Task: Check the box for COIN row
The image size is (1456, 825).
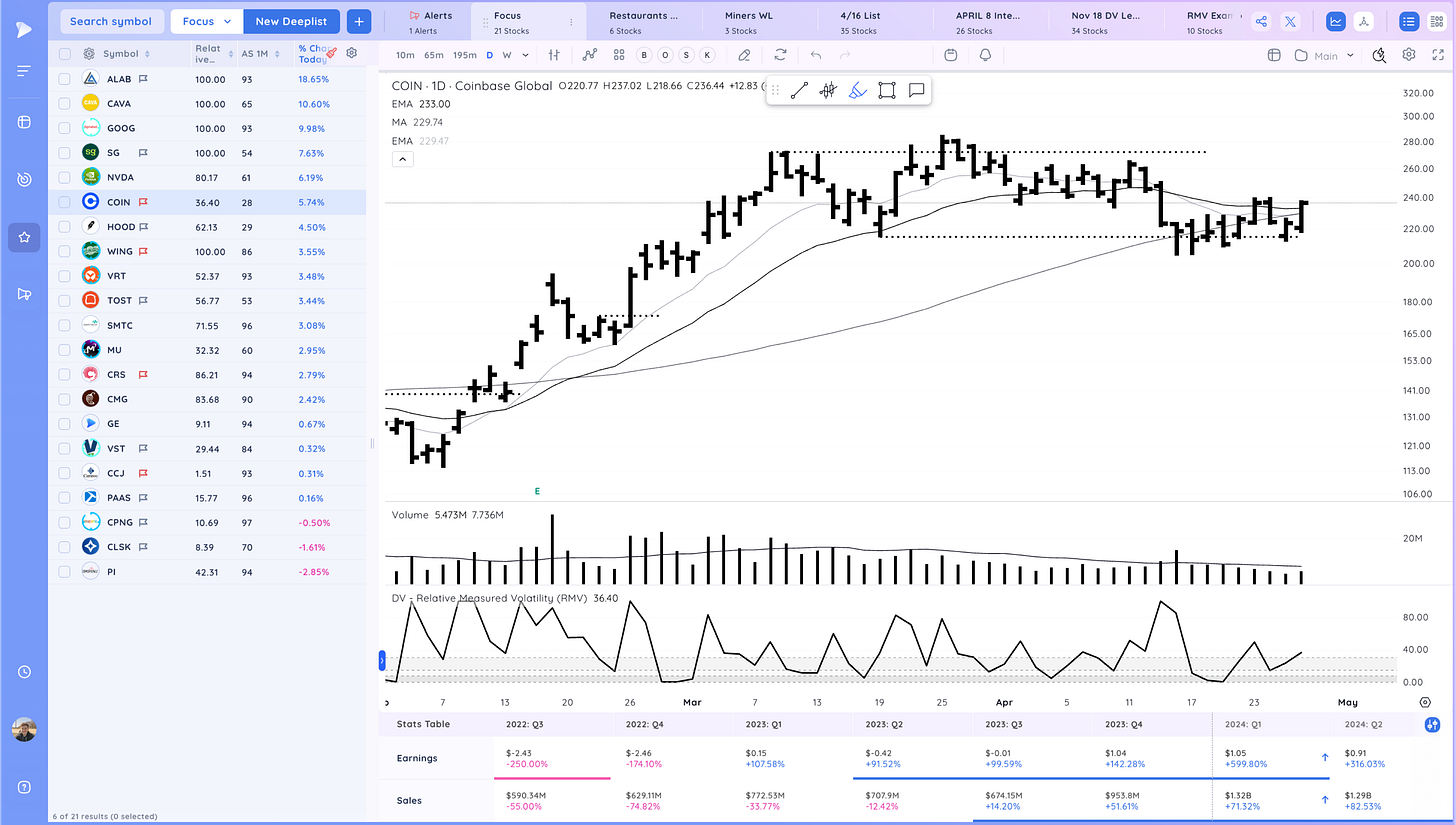Action: [65, 202]
